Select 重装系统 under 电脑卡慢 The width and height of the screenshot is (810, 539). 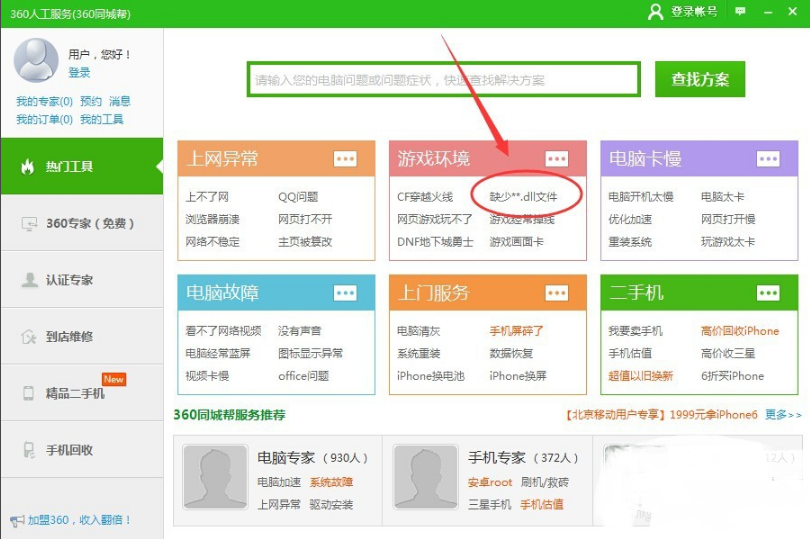(630, 242)
